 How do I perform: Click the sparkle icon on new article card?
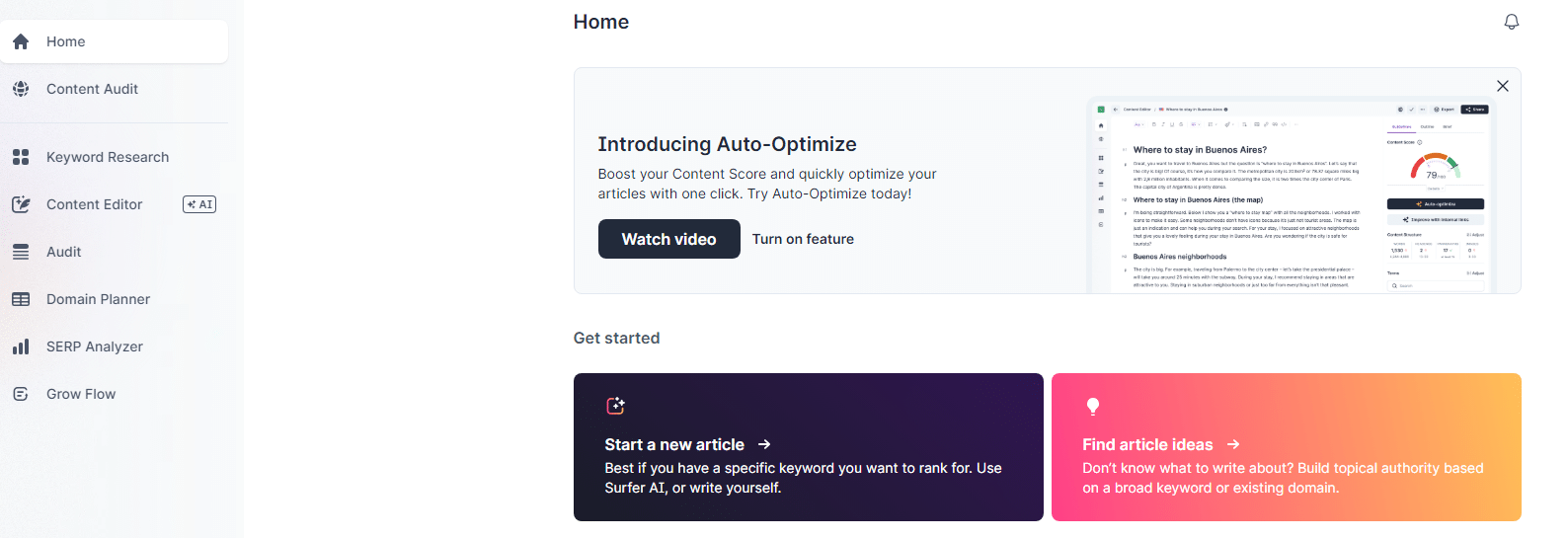coord(615,406)
